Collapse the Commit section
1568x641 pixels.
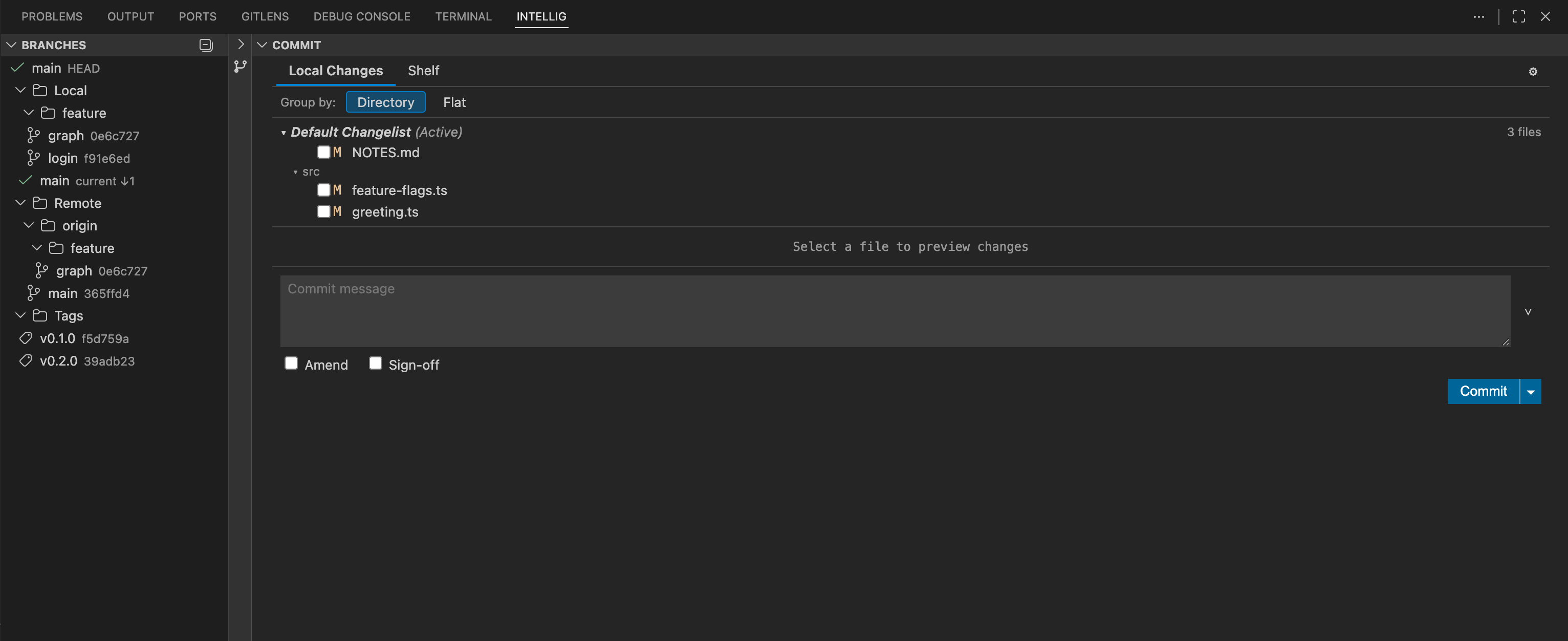point(262,45)
